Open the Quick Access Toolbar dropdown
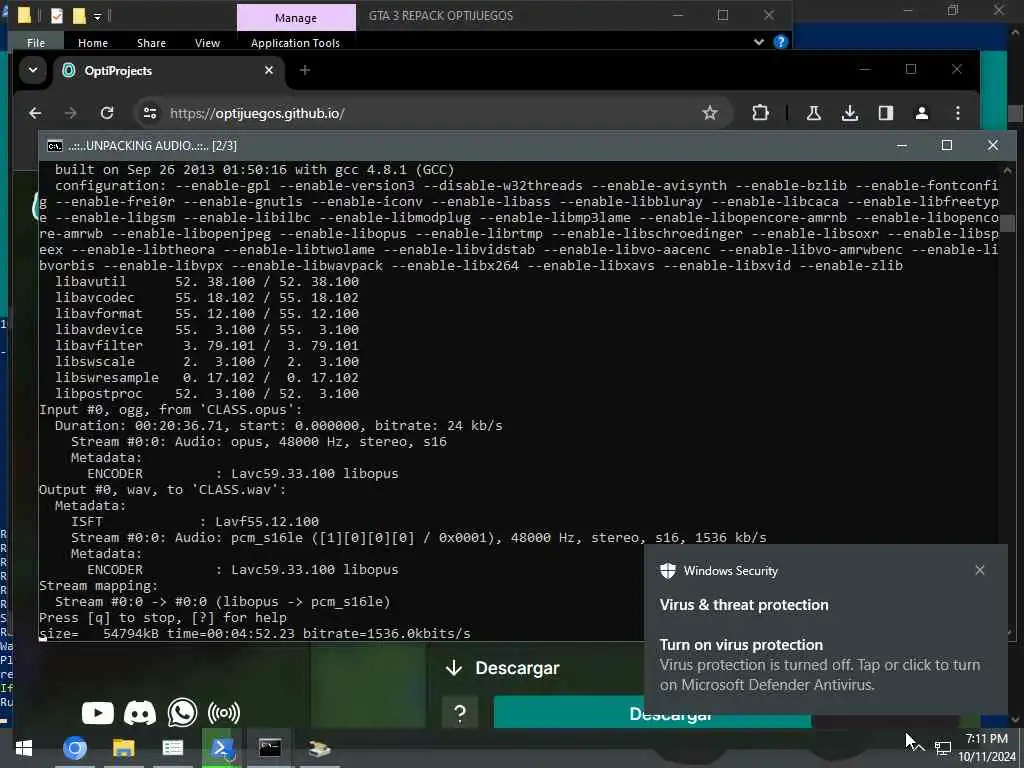Viewport: 1024px width, 768px height. click(x=97, y=16)
